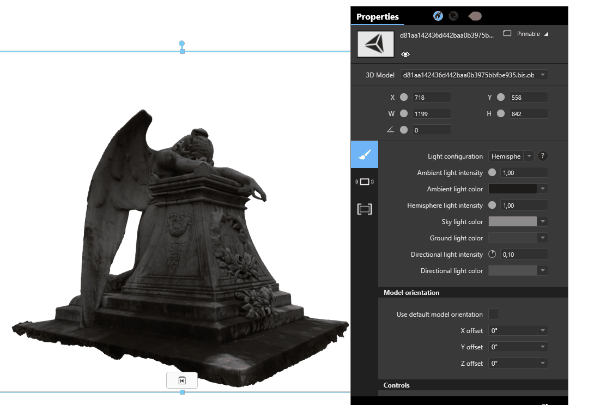600x405 pixels.
Task: Click the binding icon for Directional light intensity
Action: coord(492,254)
